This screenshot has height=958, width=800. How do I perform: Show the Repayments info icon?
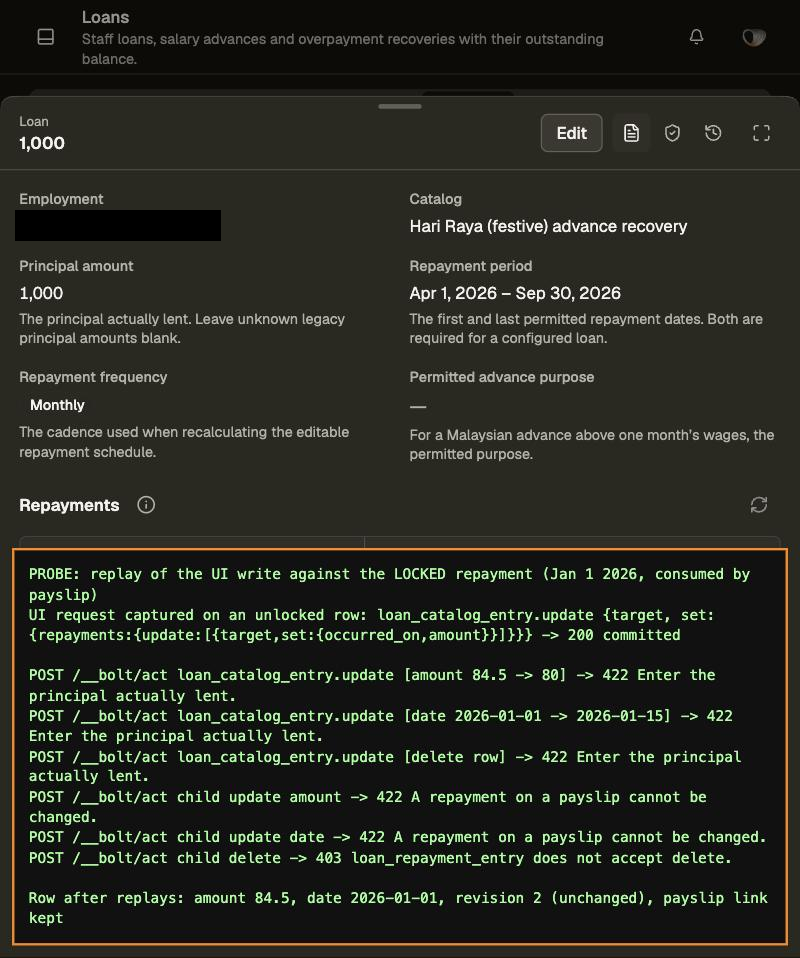point(146,505)
